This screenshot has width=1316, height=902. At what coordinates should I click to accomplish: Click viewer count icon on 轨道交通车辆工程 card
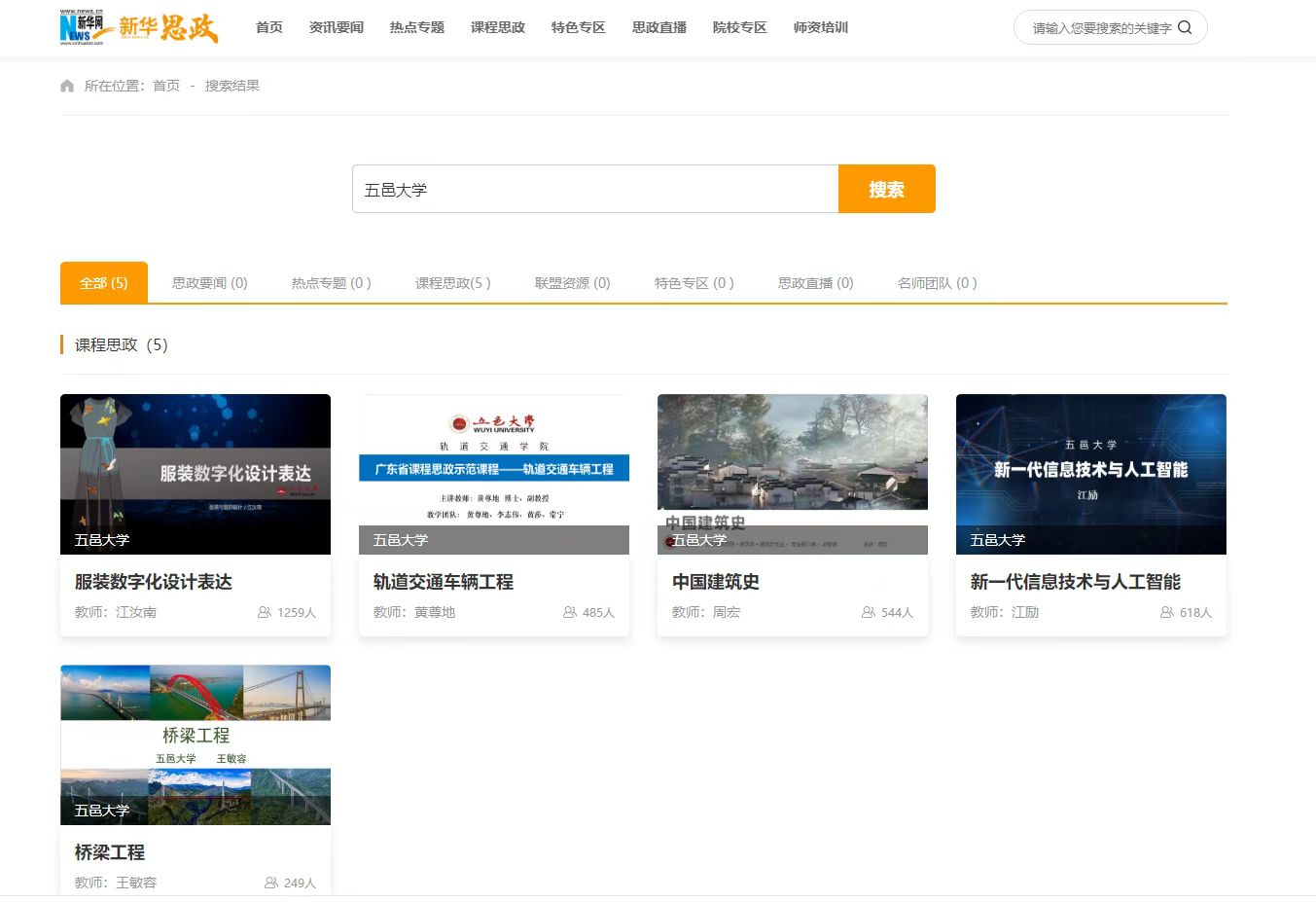click(570, 612)
